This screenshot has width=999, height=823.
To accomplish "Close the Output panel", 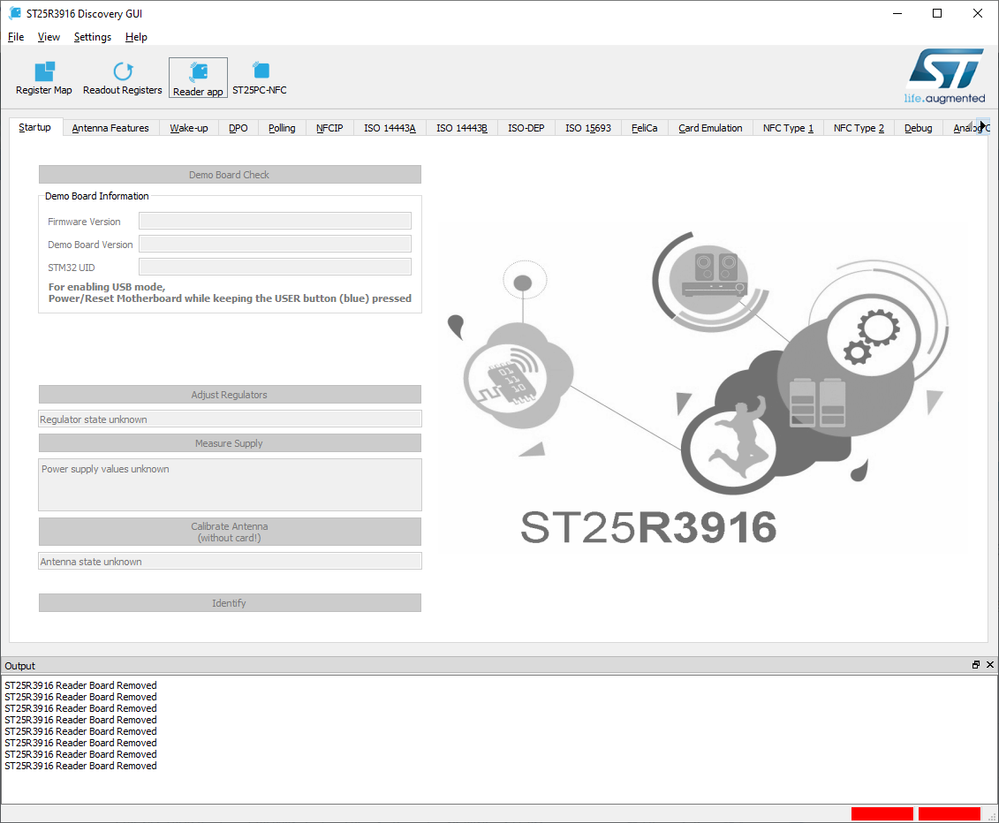I will [x=990, y=664].
